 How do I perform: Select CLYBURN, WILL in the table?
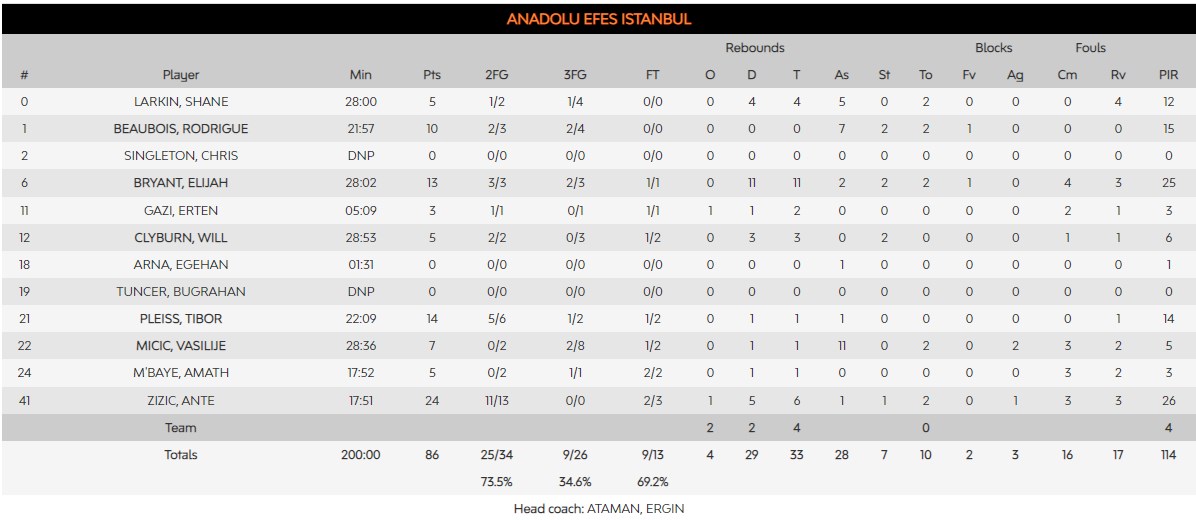181,238
